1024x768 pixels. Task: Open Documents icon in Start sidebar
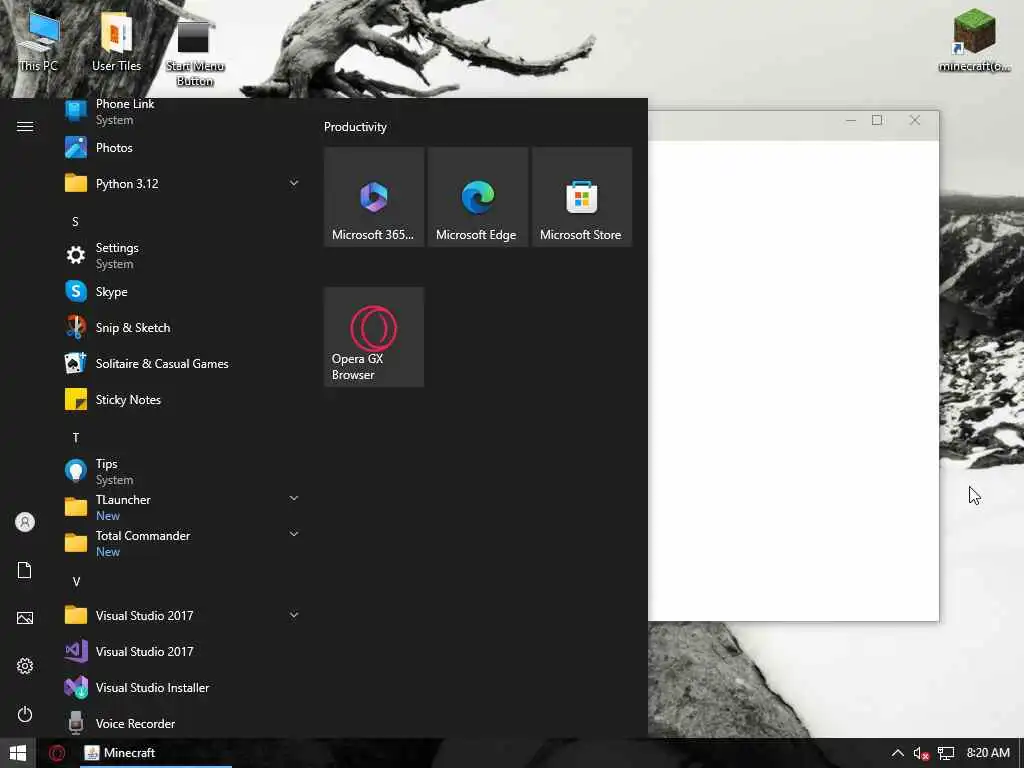[x=25, y=570]
